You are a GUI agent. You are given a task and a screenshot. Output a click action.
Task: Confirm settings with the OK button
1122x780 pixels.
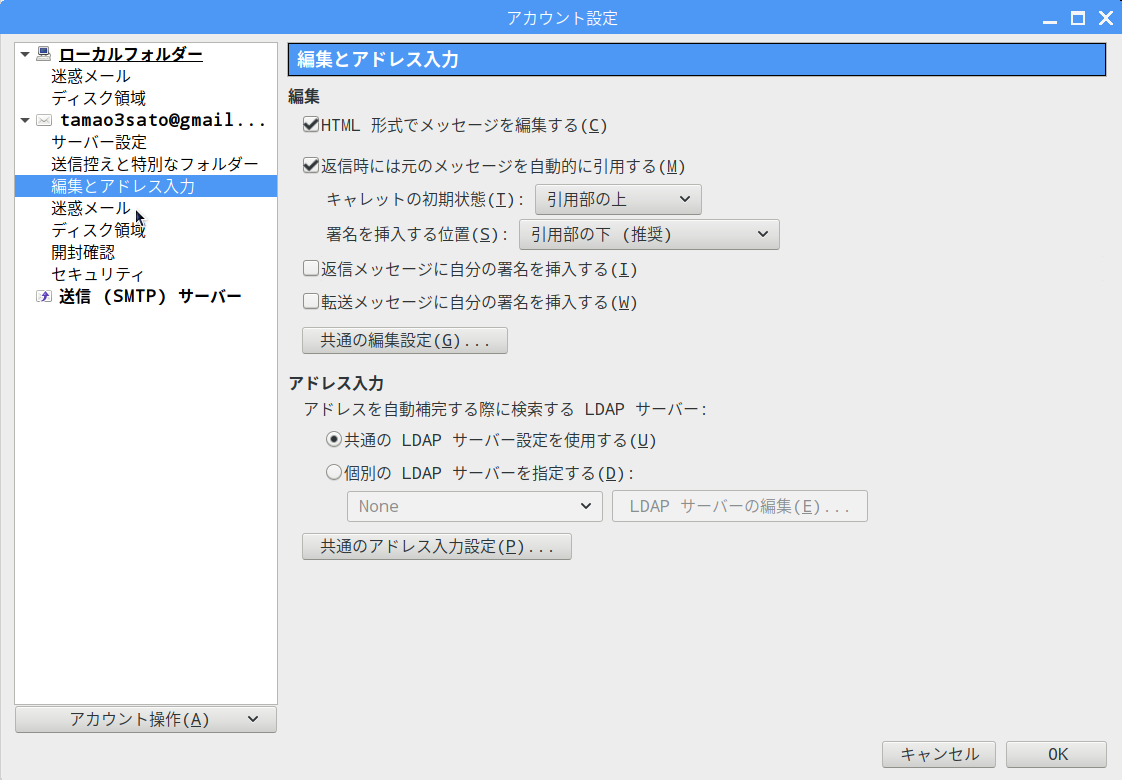[x=1057, y=754]
